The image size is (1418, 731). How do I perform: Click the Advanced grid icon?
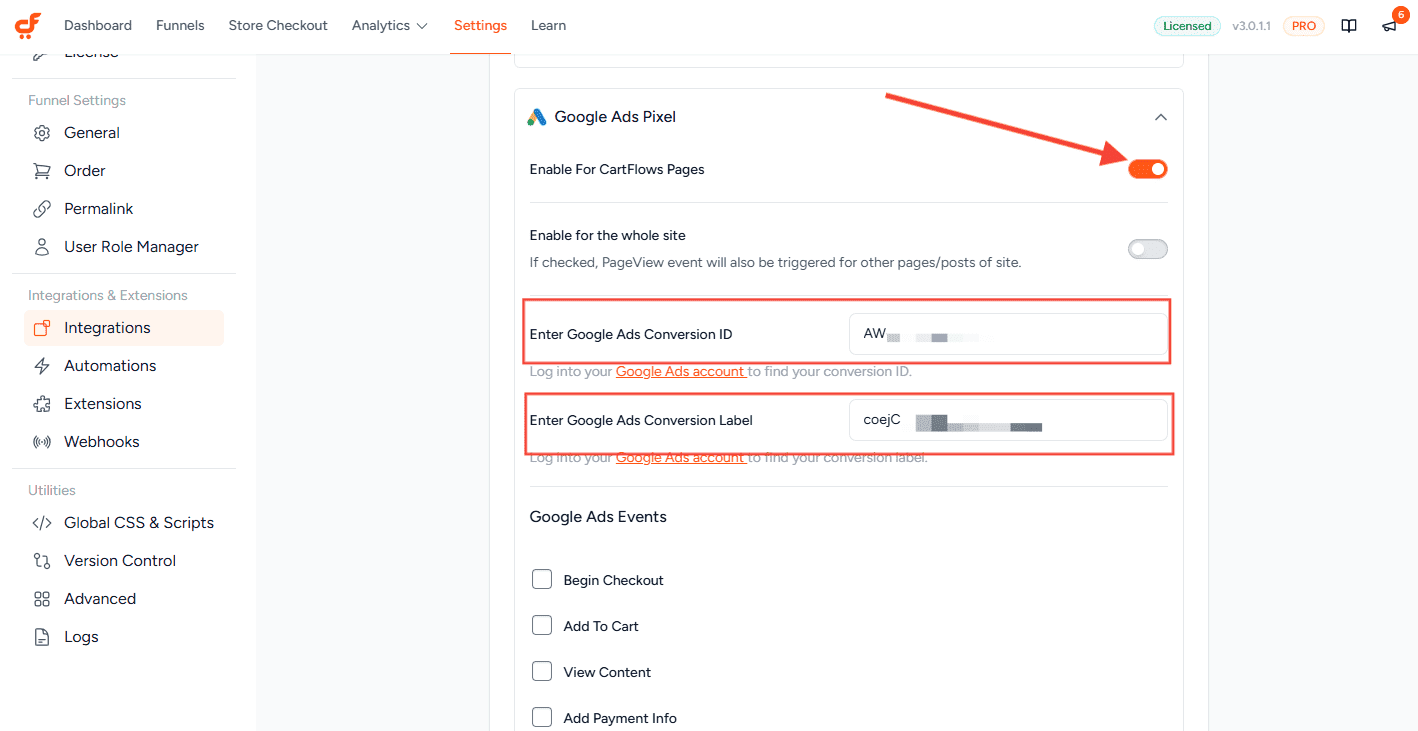(42, 599)
